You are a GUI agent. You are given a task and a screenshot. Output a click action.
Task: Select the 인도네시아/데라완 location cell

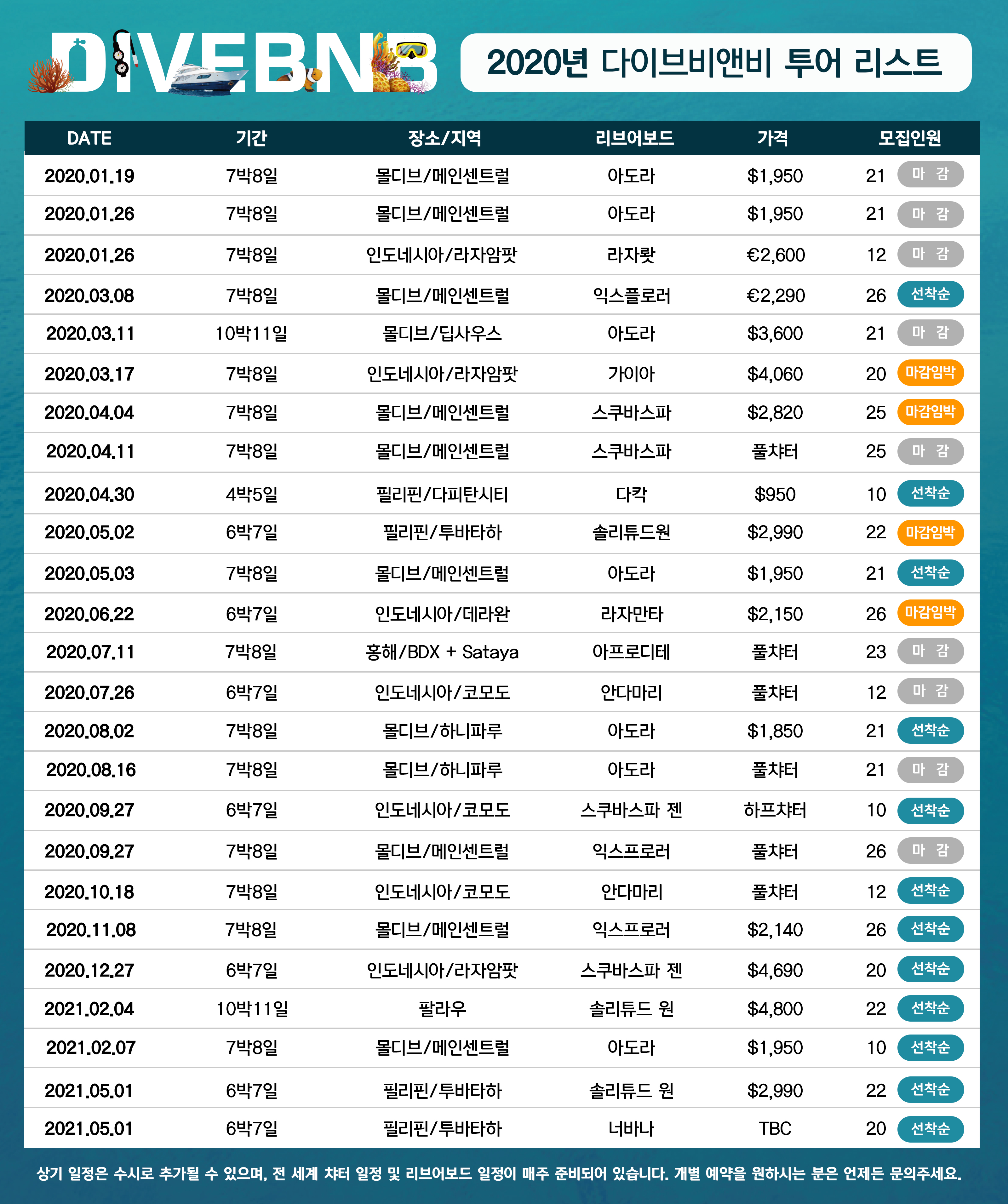tap(442, 614)
